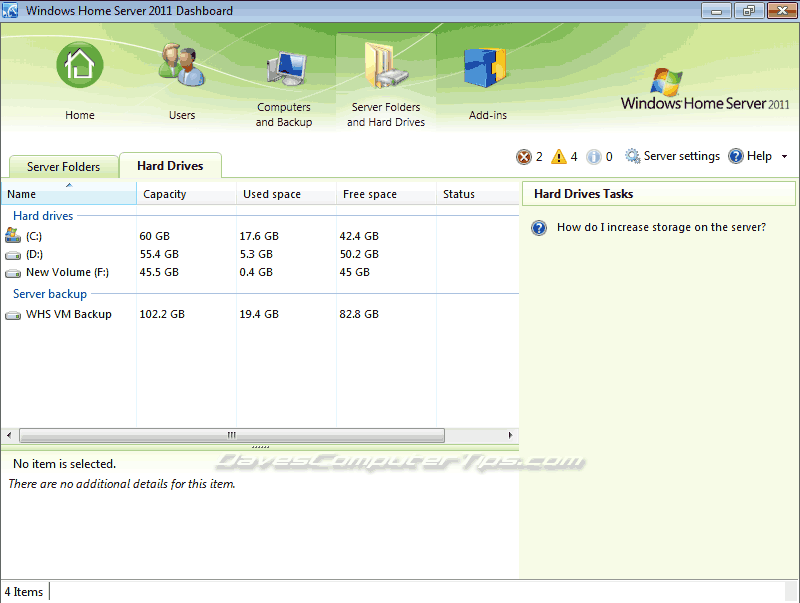
Task: Open 'How do I increase storage' link
Action: 661,227
